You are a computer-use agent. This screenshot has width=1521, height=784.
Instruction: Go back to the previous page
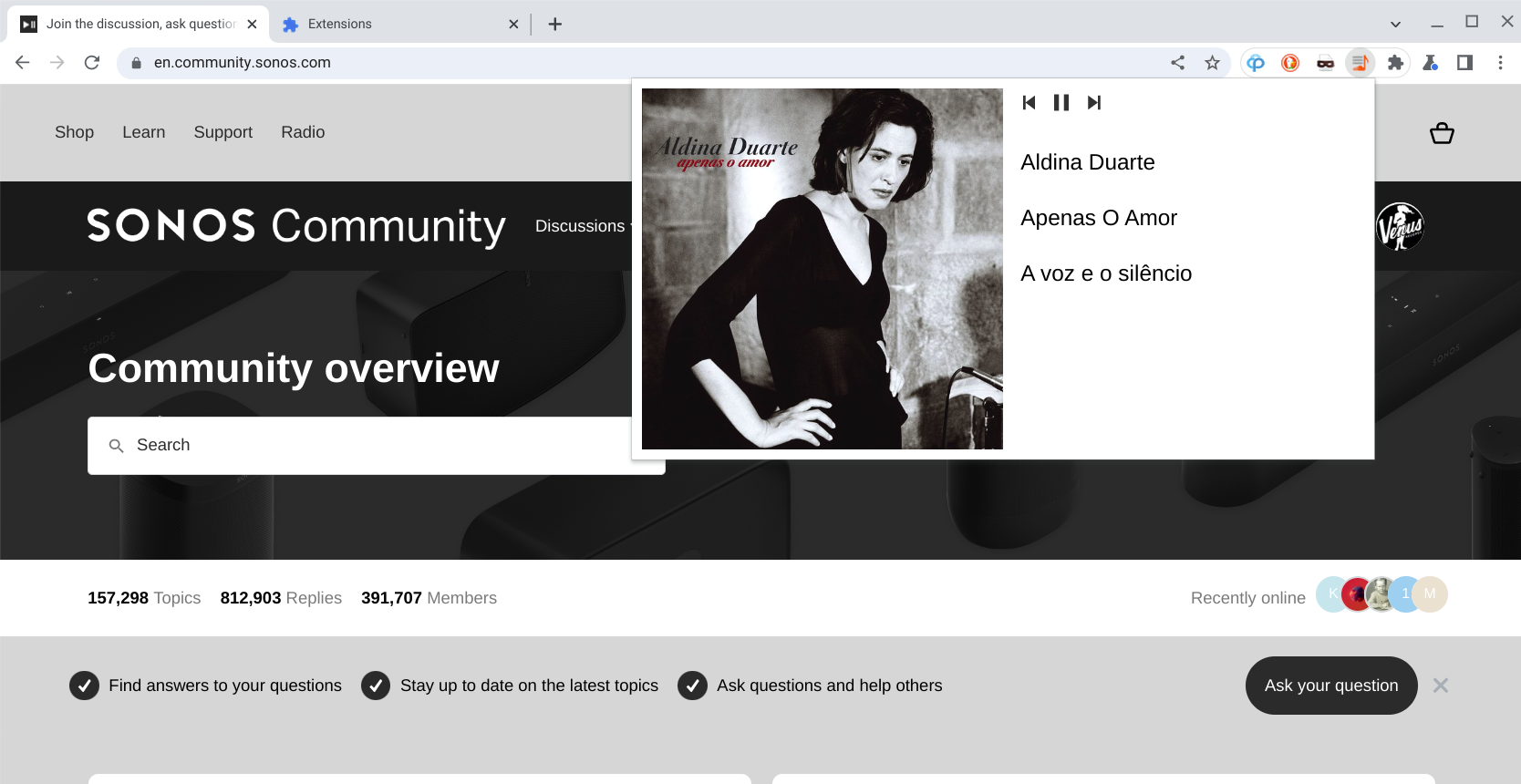(23, 62)
